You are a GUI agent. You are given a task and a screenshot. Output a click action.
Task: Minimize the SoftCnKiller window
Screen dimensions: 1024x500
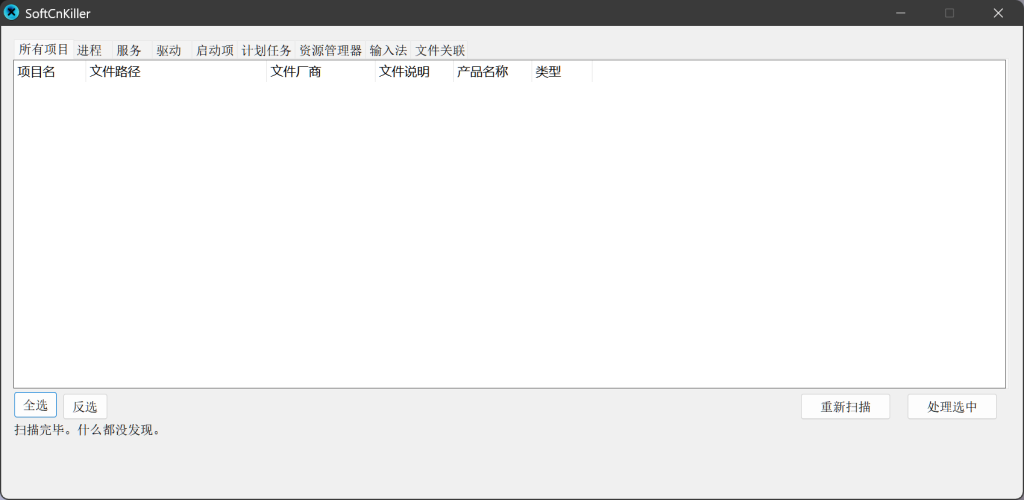[901, 13]
